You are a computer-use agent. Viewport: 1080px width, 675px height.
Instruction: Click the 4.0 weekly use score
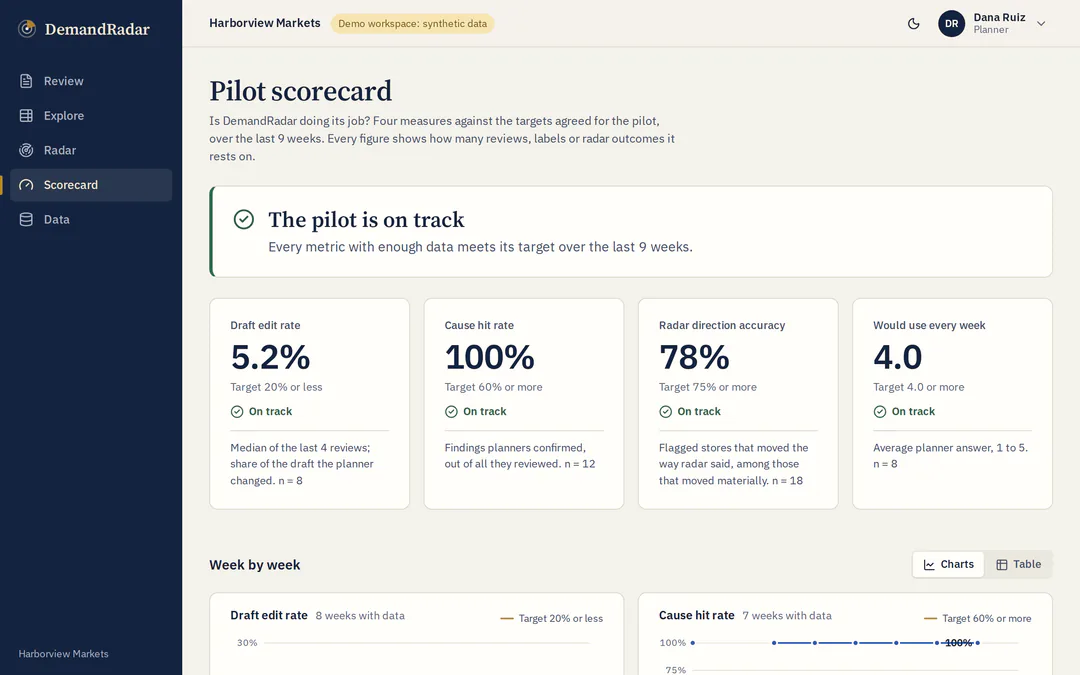(x=897, y=357)
